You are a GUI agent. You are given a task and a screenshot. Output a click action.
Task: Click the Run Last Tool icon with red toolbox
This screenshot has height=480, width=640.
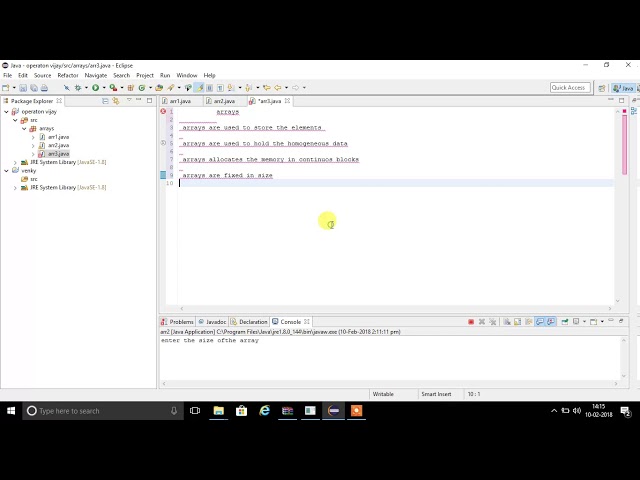pos(113,88)
